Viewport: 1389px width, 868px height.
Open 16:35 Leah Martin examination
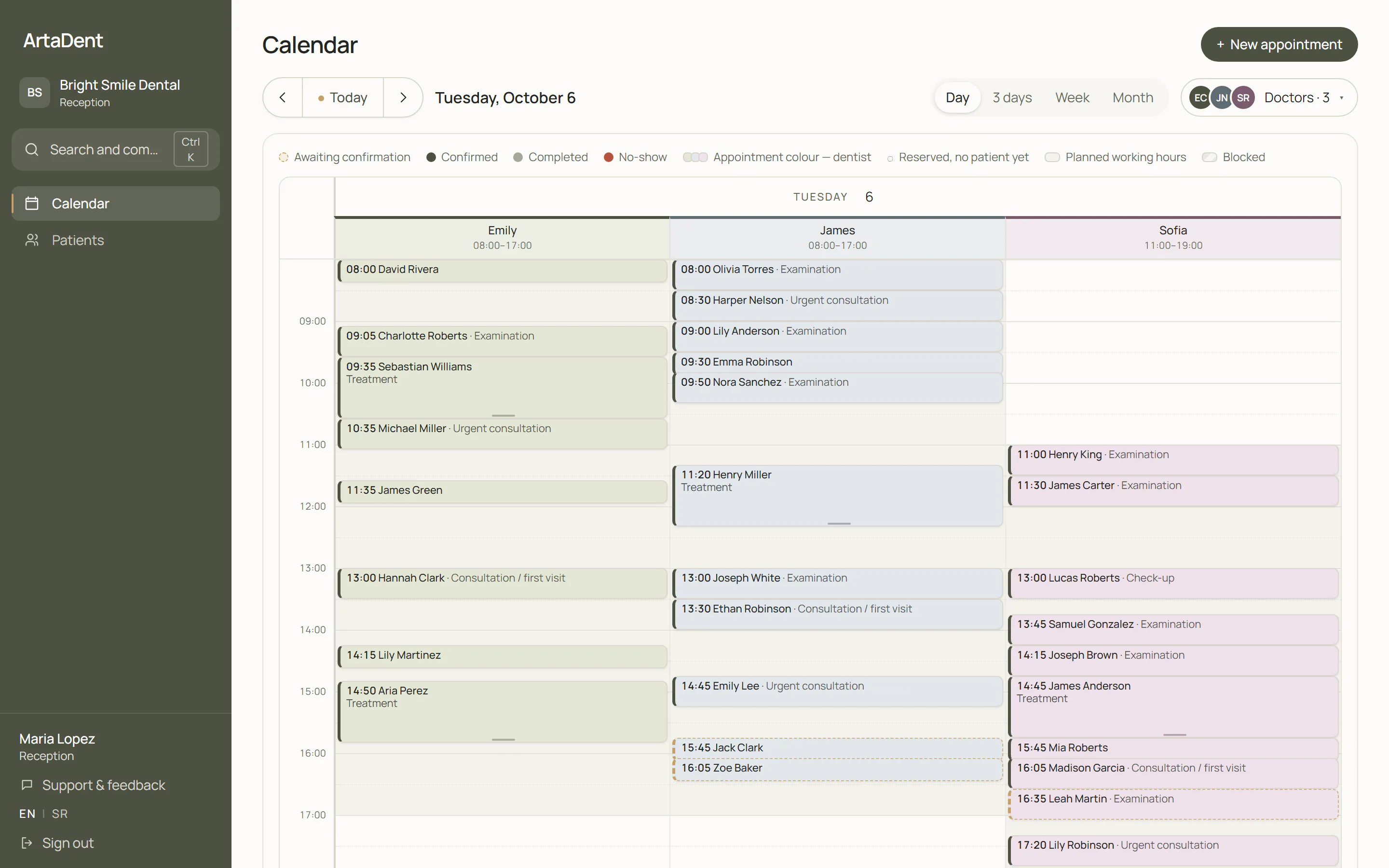(x=1173, y=804)
